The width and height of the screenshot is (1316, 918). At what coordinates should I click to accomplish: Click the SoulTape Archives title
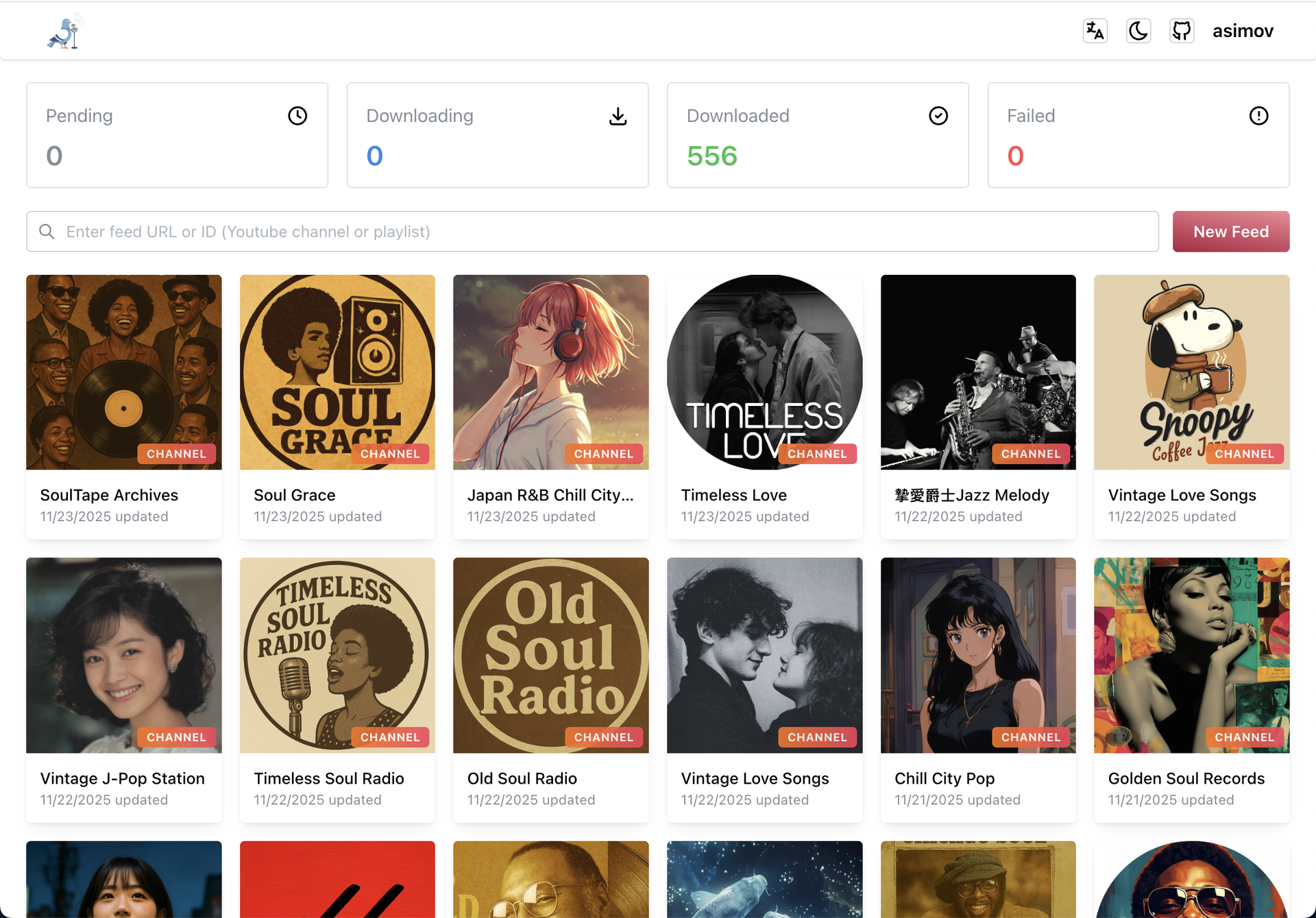[x=109, y=495]
